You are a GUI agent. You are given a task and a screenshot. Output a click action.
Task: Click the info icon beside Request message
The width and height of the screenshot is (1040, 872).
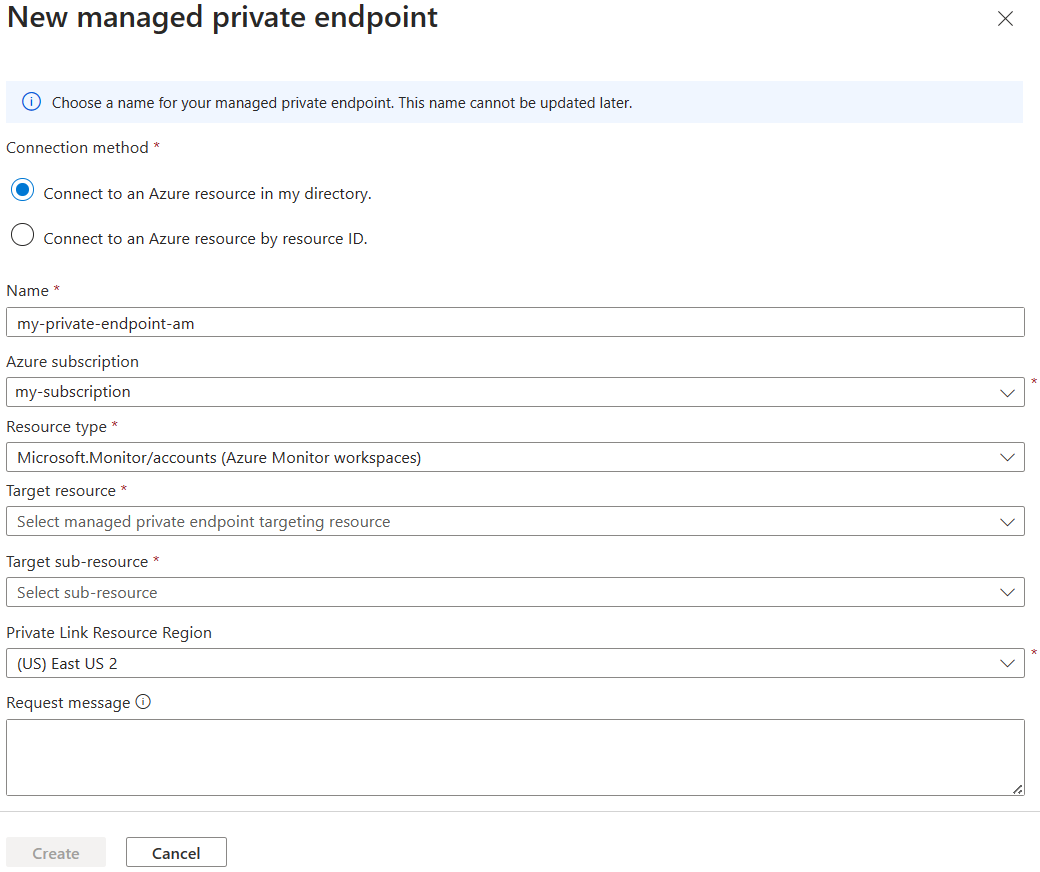143,702
